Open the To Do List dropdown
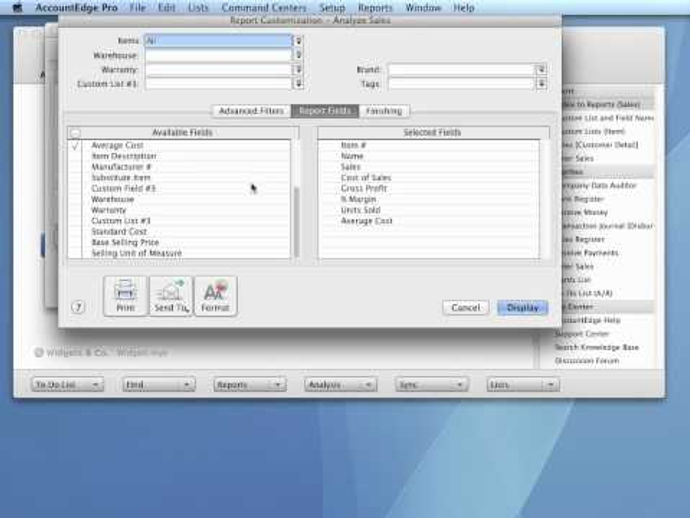Viewport: 690px width, 518px height. 67,385
